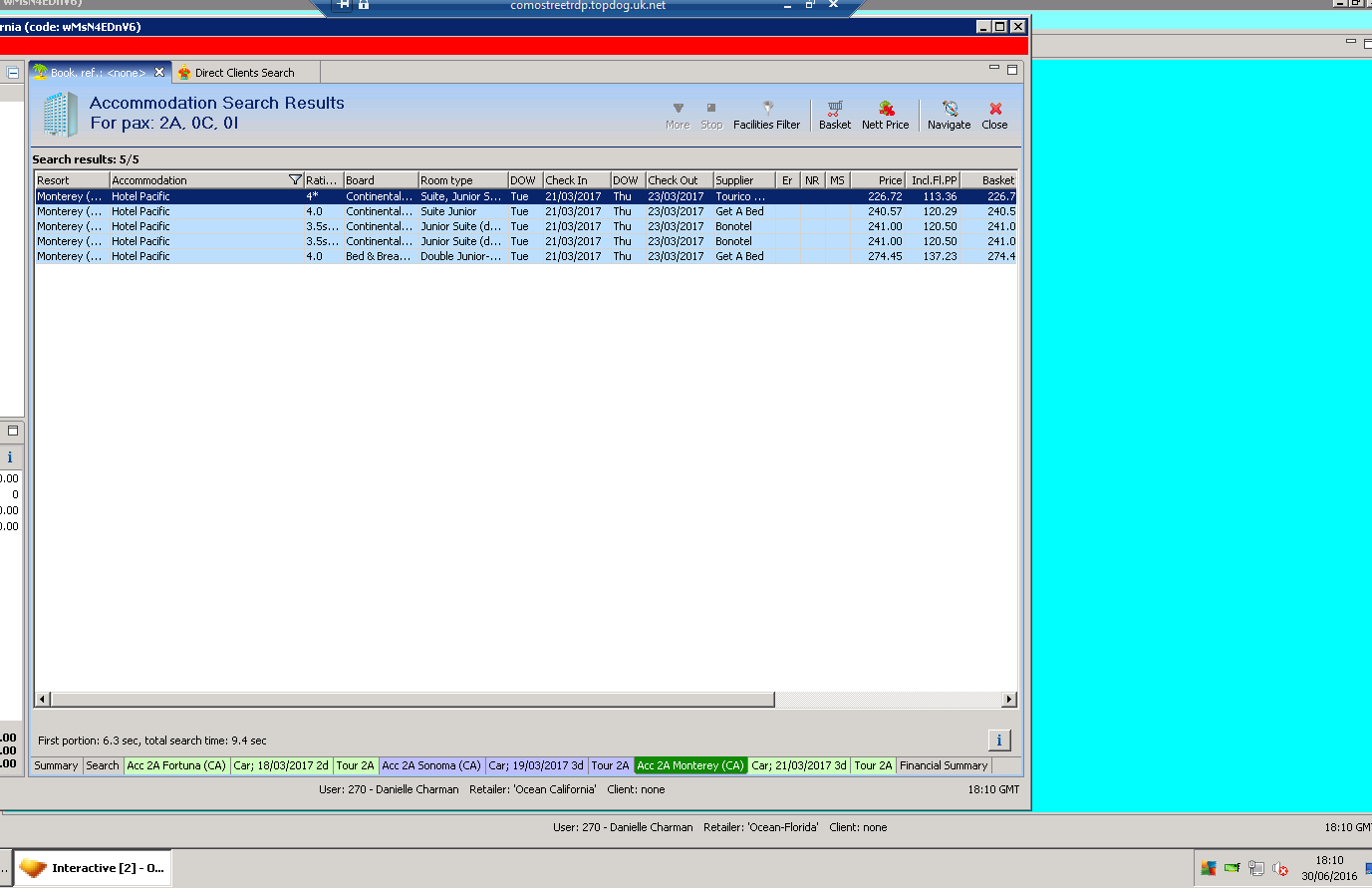The height and width of the screenshot is (888, 1372).
Task: Sort by the Check In column header
Action: click(x=576, y=180)
